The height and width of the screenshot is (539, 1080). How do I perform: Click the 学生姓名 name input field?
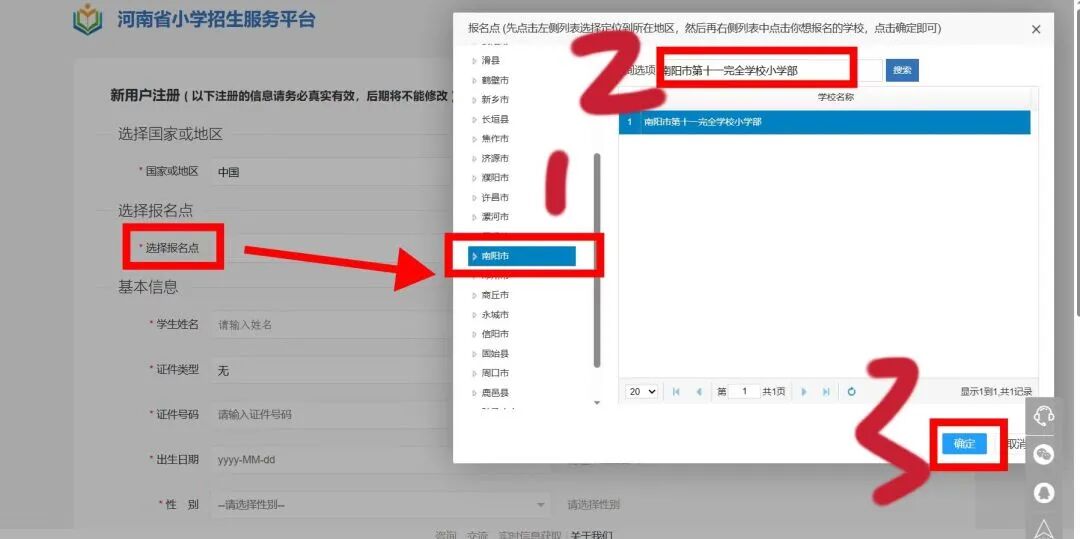coord(331,324)
